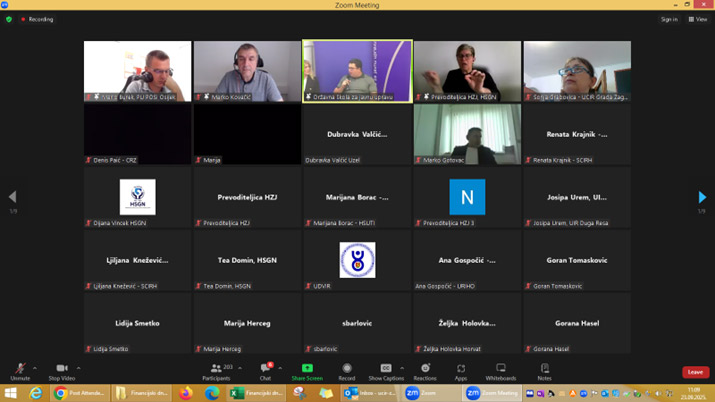The image size is (715, 402).
Task: Open Whiteboards
Action: [x=501, y=370]
